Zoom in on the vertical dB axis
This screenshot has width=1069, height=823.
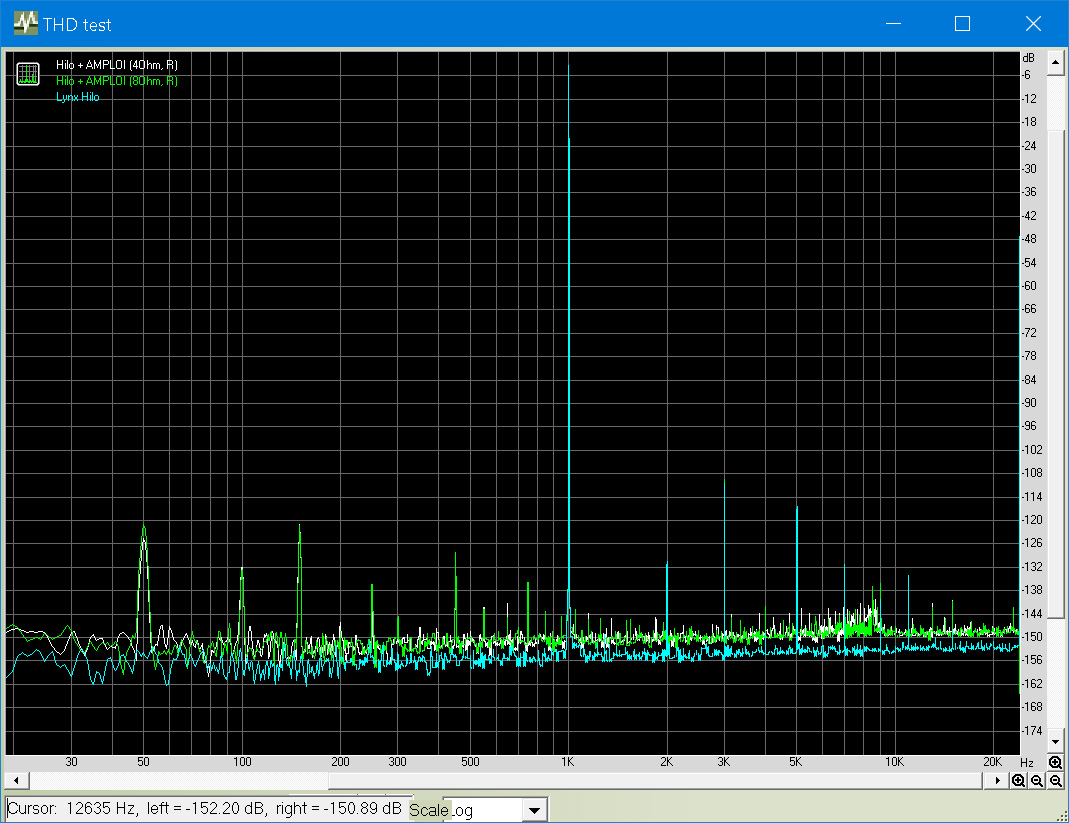click(1055, 763)
